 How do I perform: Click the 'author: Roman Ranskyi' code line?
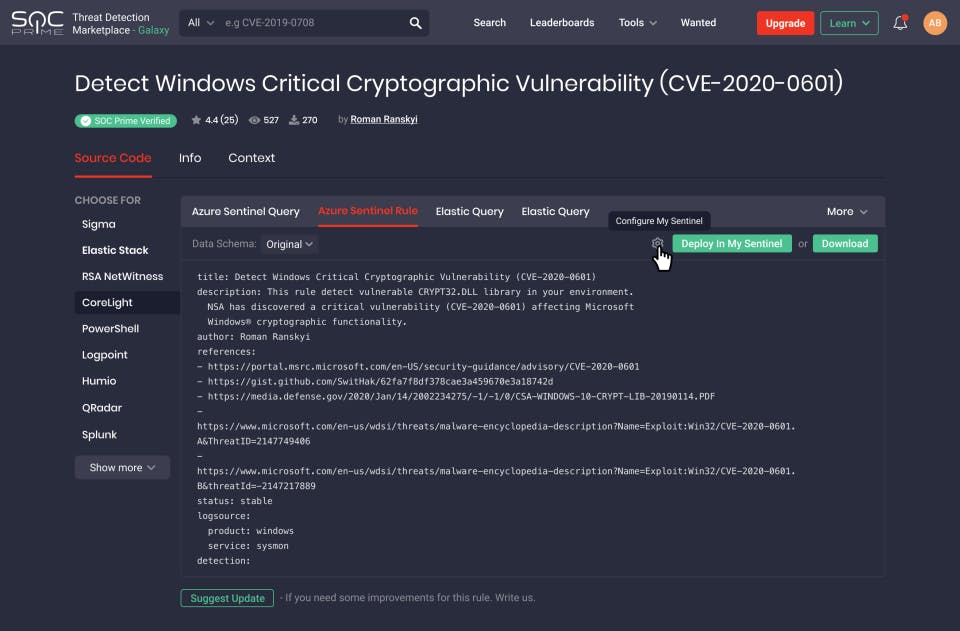click(x=253, y=337)
